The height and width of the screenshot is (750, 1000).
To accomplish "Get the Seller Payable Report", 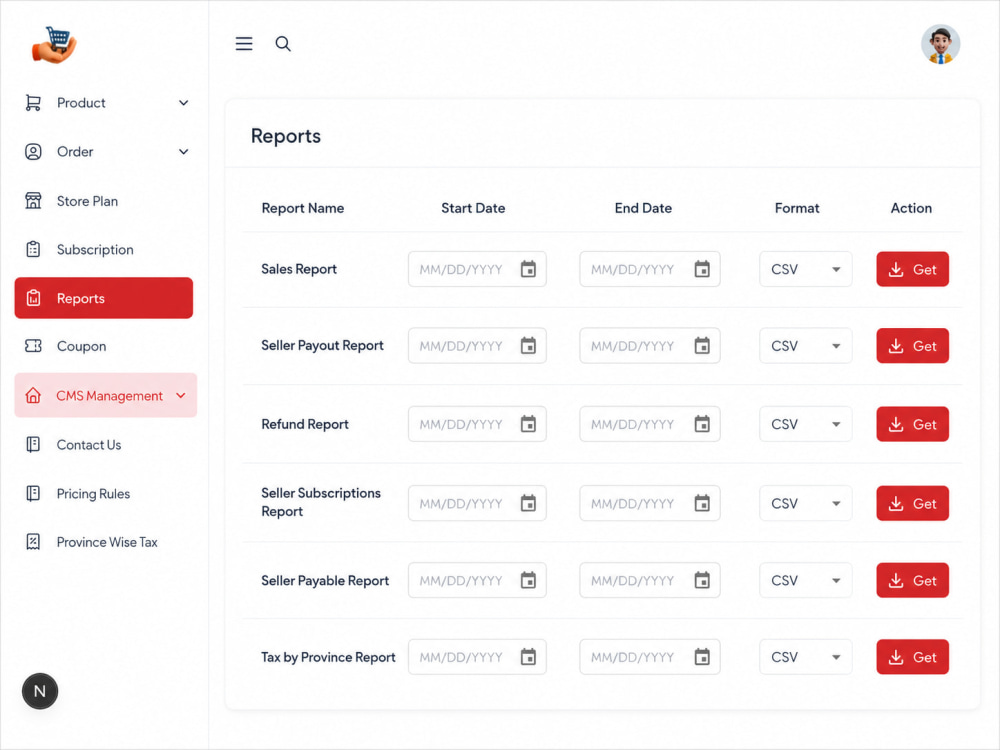I will tap(912, 580).
